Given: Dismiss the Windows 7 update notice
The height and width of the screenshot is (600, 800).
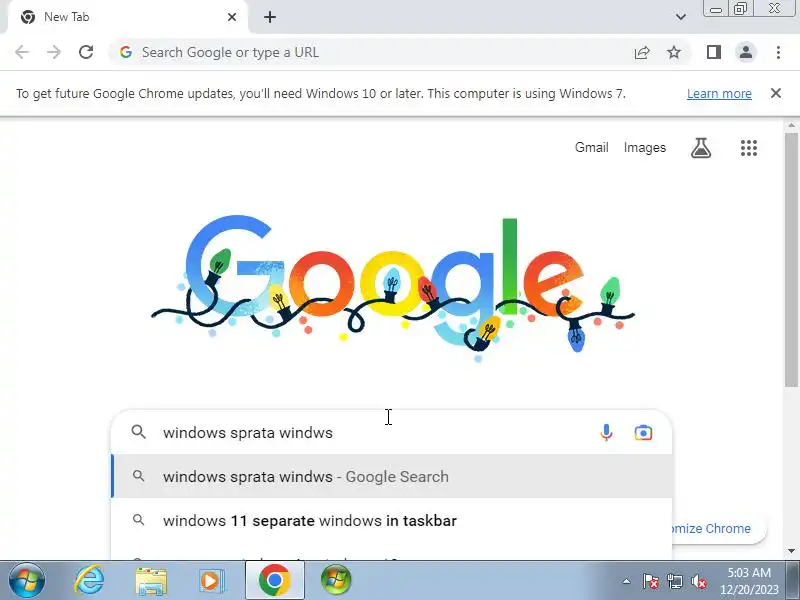Looking at the screenshot, I should point(776,93).
